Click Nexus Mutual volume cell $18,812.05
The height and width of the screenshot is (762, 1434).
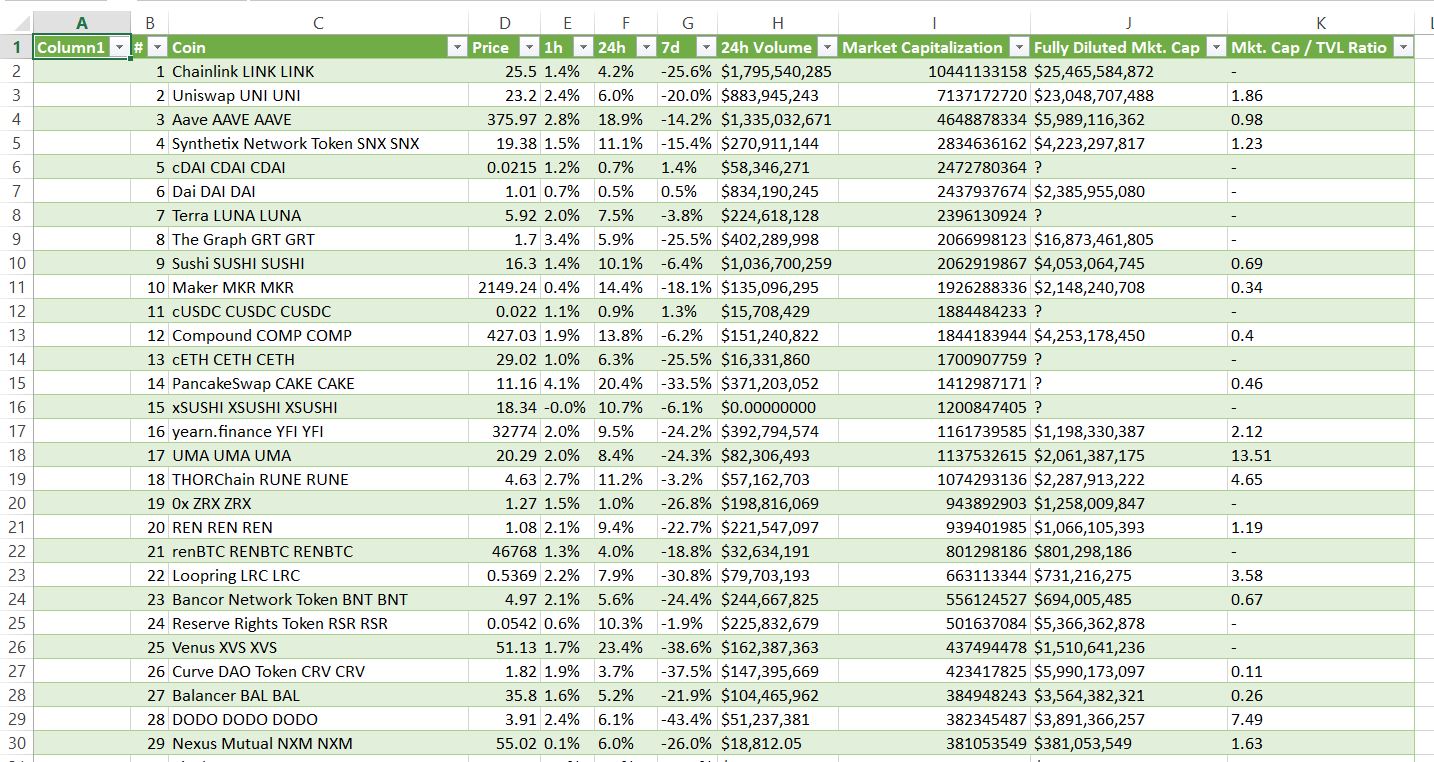(x=778, y=743)
